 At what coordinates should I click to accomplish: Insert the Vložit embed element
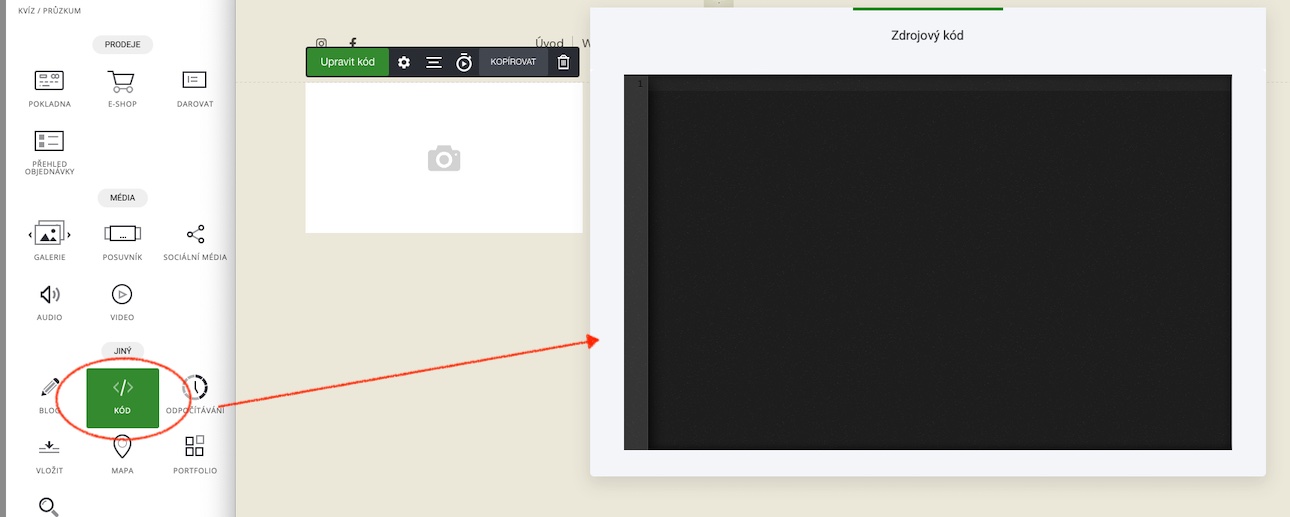click(49, 455)
